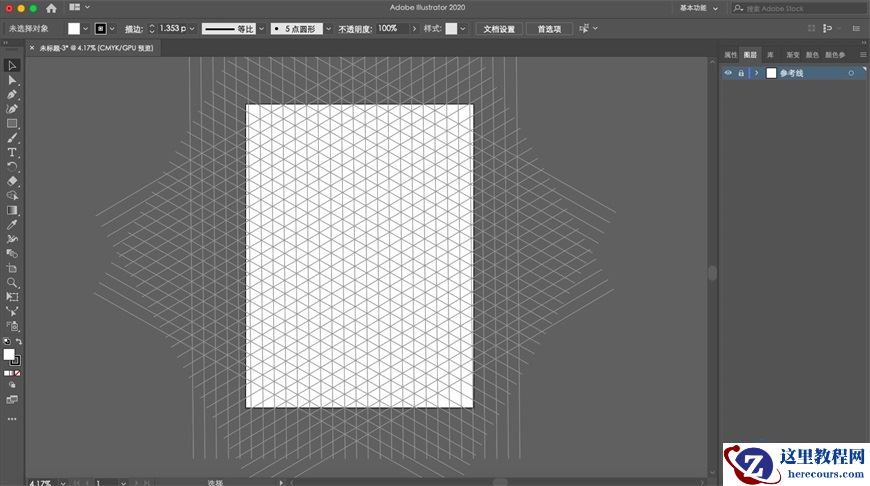
Task: Select the Width/Warp tool
Action: [x=12, y=239]
